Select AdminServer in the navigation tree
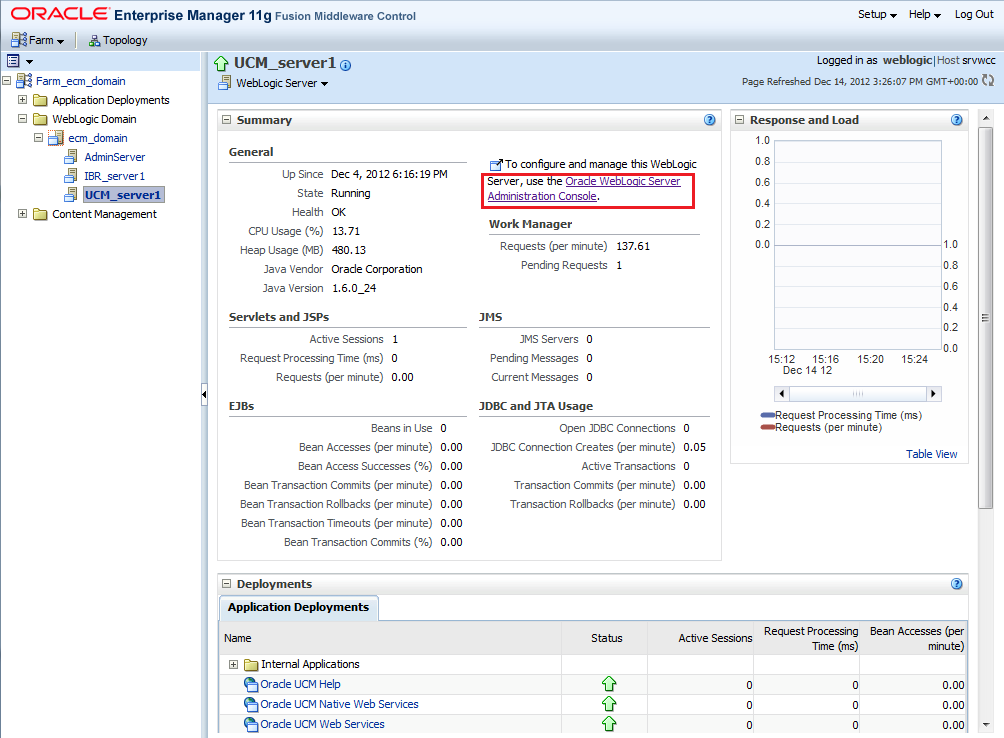The height and width of the screenshot is (738, 1004). [x=114, y=156]
